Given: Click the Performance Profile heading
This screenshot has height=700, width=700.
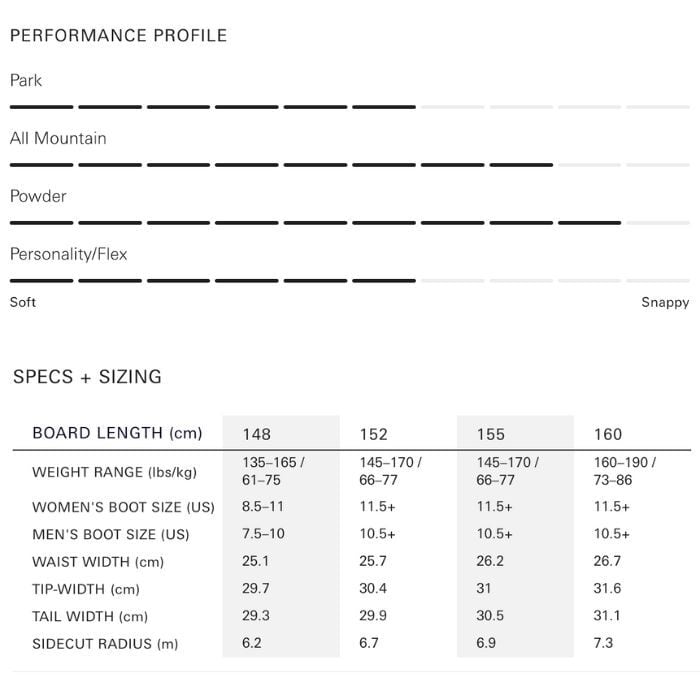Looking at the screenshot, I should coord(118,36).
